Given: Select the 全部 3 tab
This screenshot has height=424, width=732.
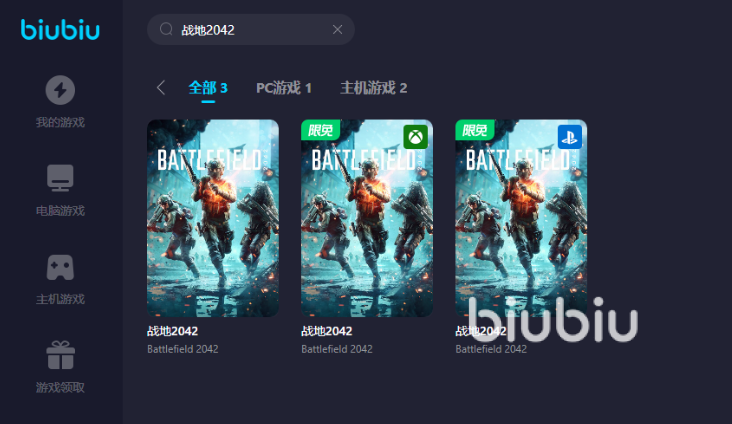Looking at the screenshot, I should point(208,88).
